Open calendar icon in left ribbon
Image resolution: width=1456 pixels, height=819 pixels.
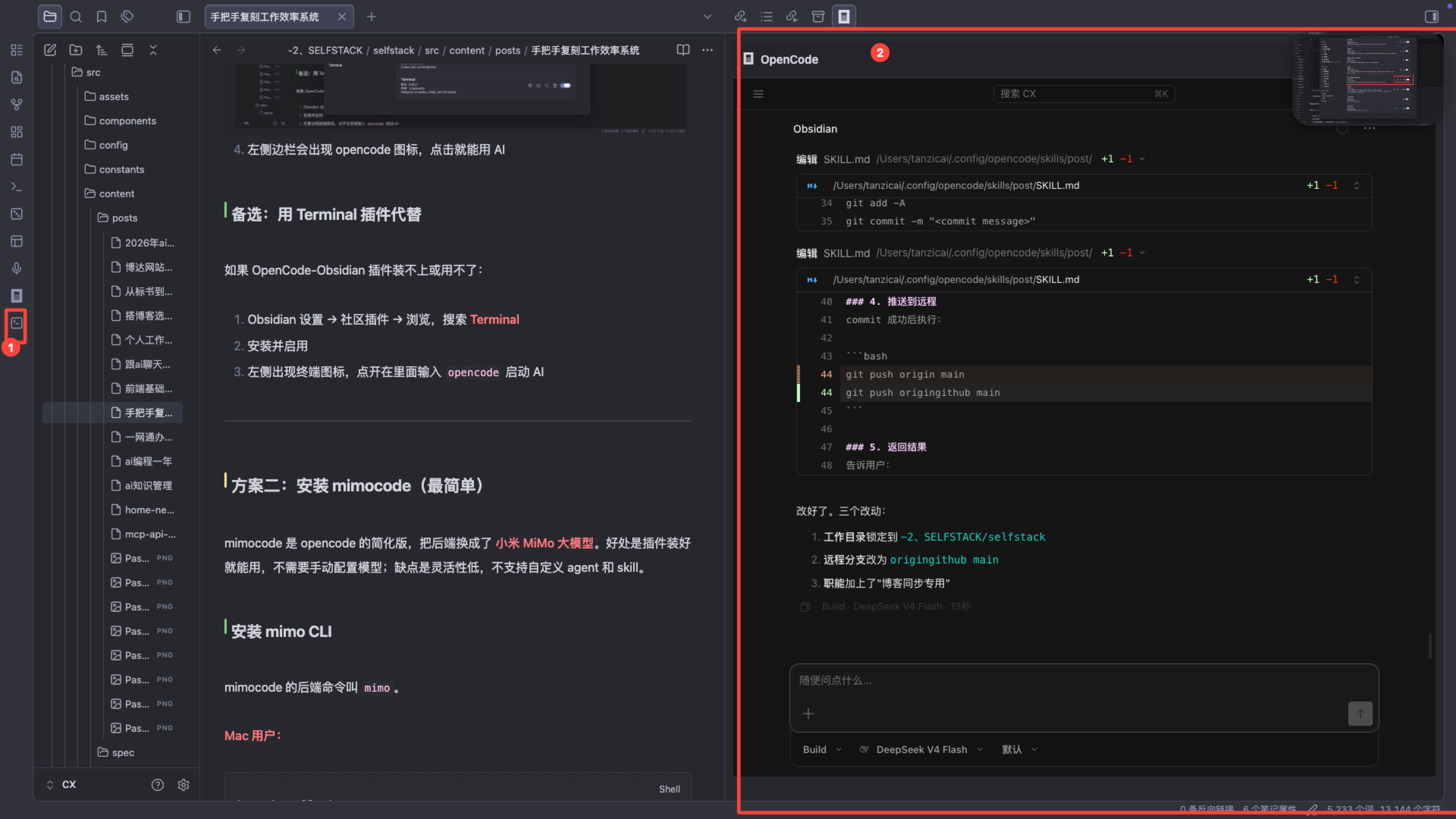point(16,159)
